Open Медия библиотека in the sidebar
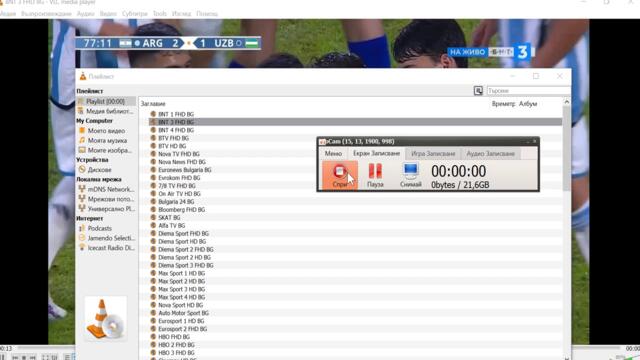Screen dimensions: 640x360 106,111
